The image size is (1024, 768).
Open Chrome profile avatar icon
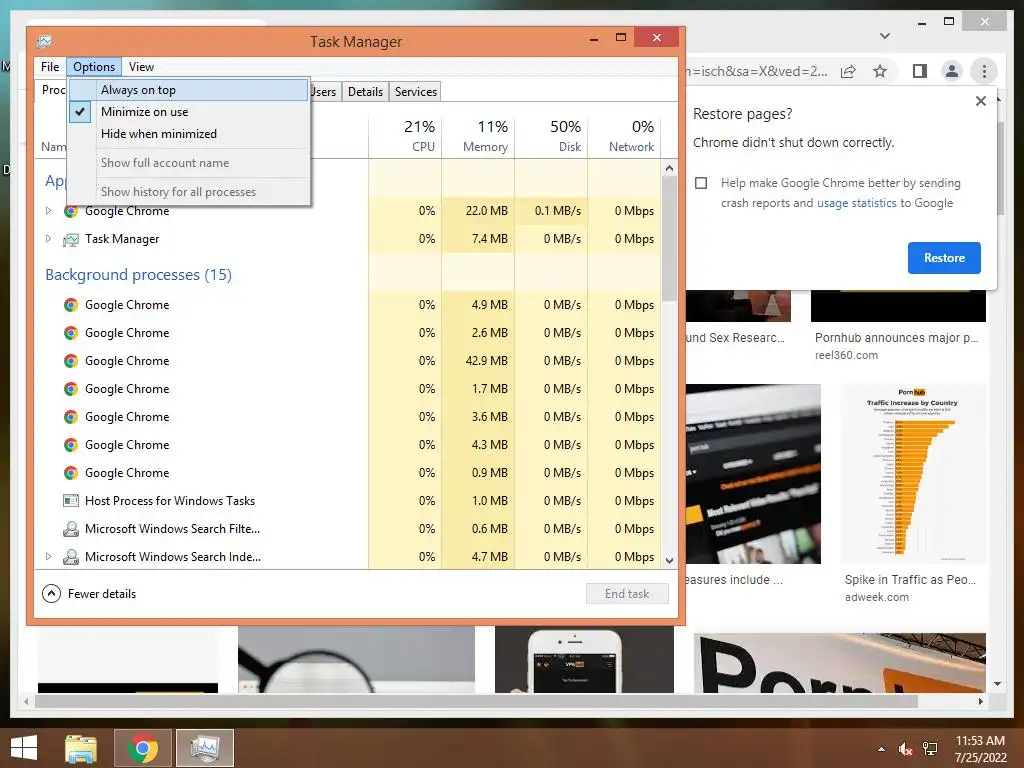(x=952, y=71)
